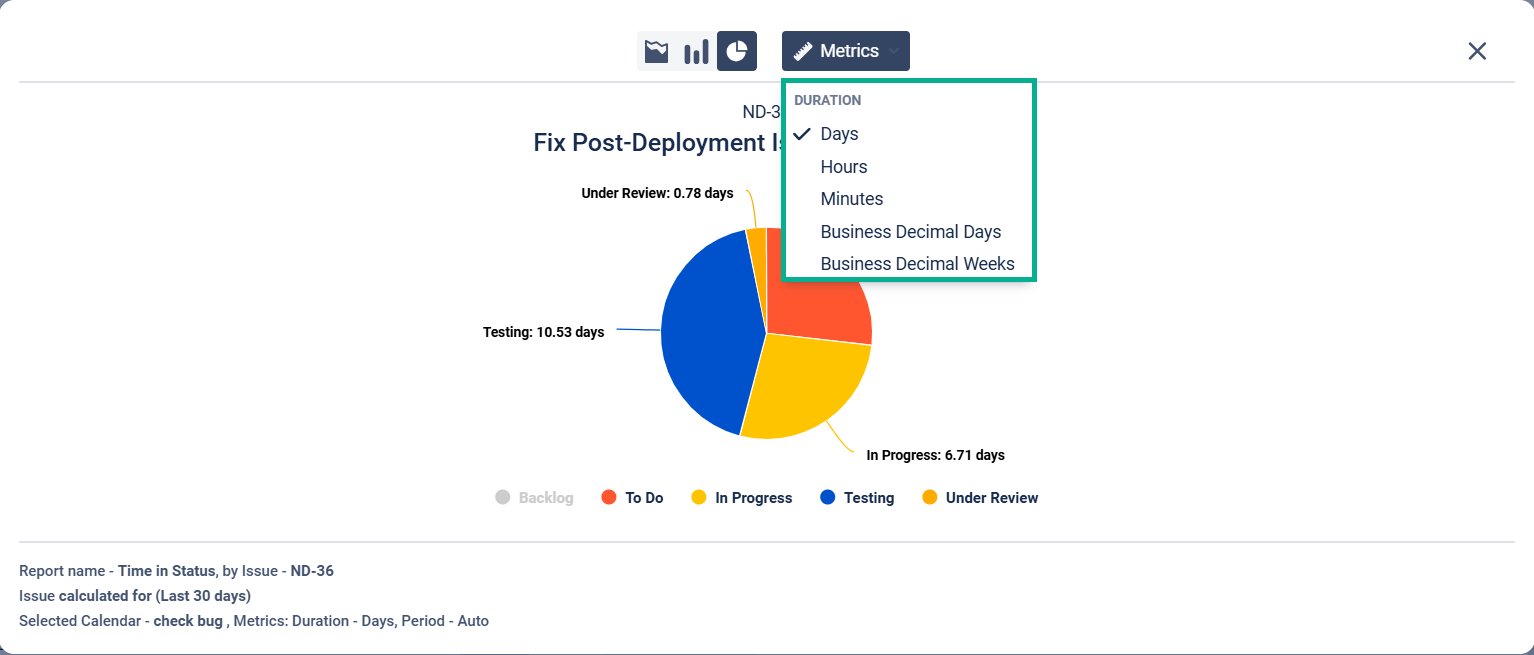Choose Hours from the duration menu

point(843,167)
